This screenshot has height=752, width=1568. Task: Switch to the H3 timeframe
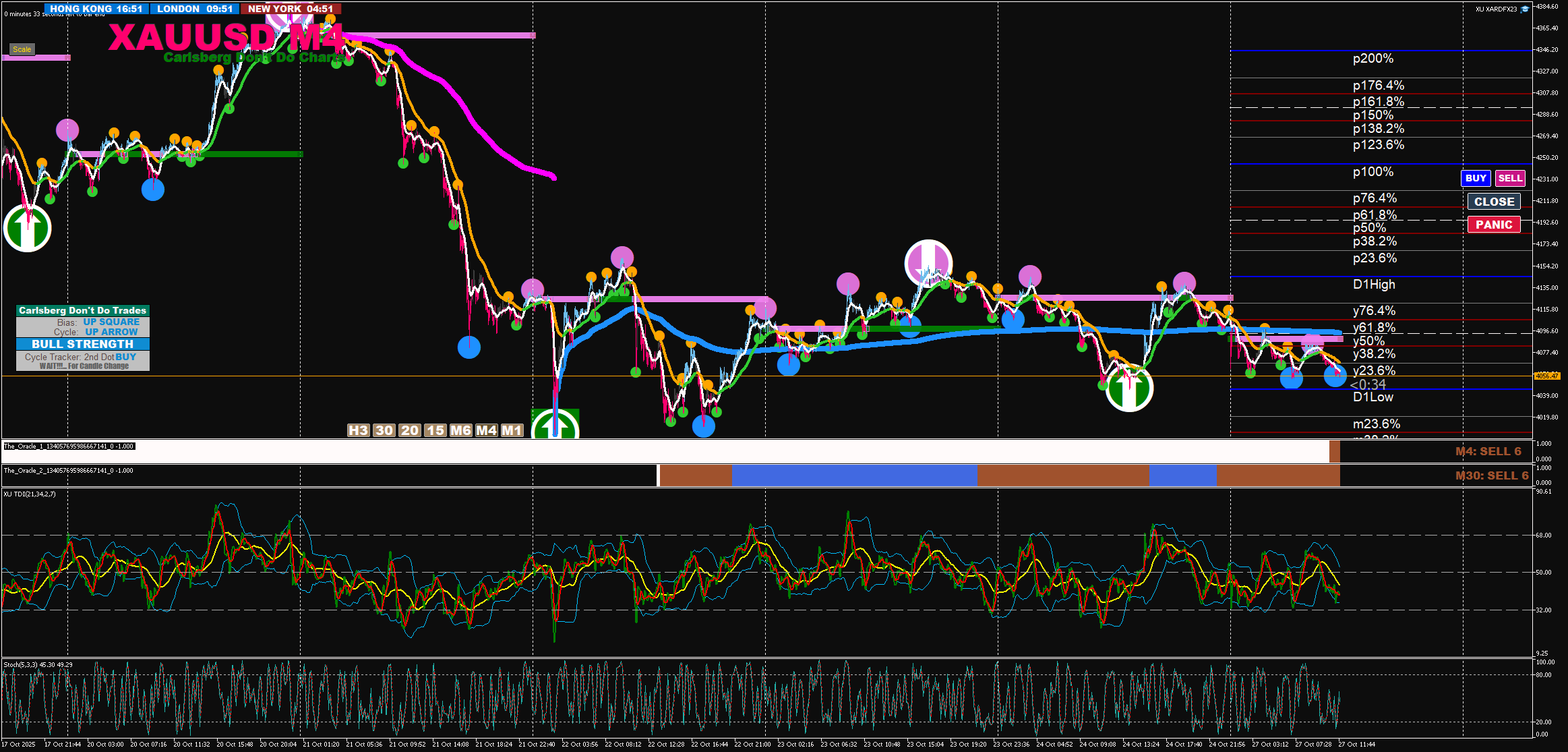358,430
